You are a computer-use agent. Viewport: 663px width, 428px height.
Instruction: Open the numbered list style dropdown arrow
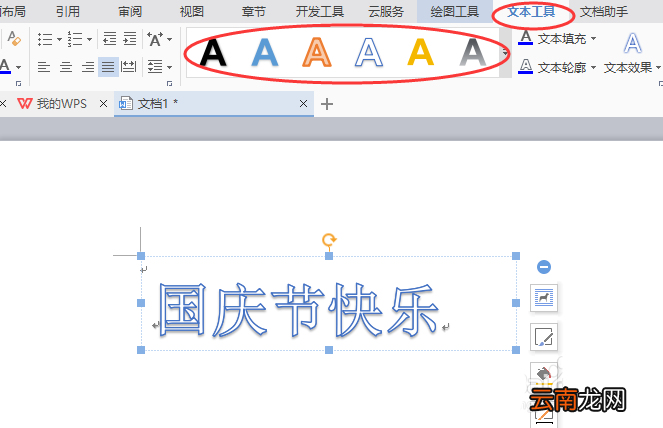coord(89,39)
